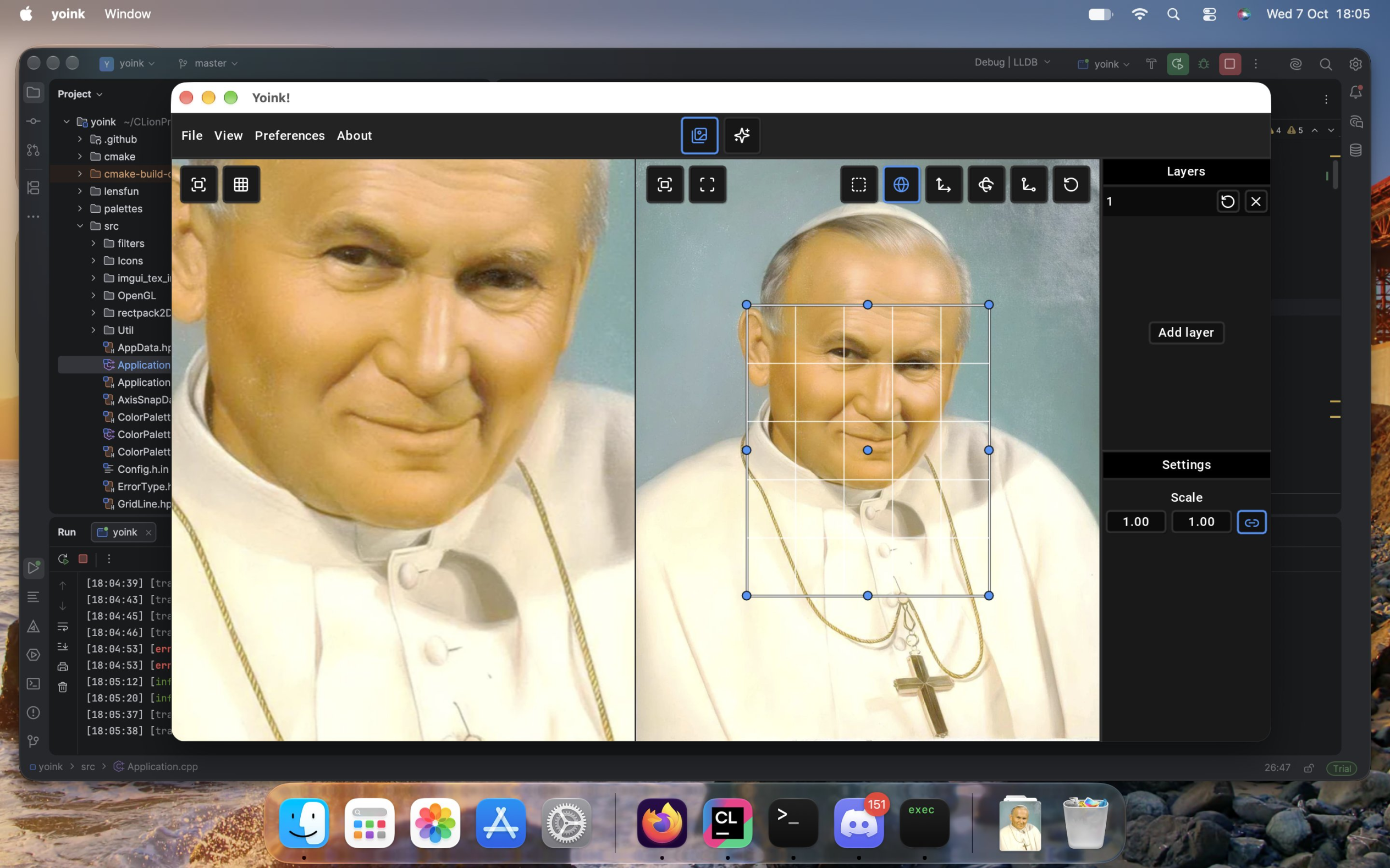
Task: Open the master branch dropdown in CLion
Action: [208, 63]
